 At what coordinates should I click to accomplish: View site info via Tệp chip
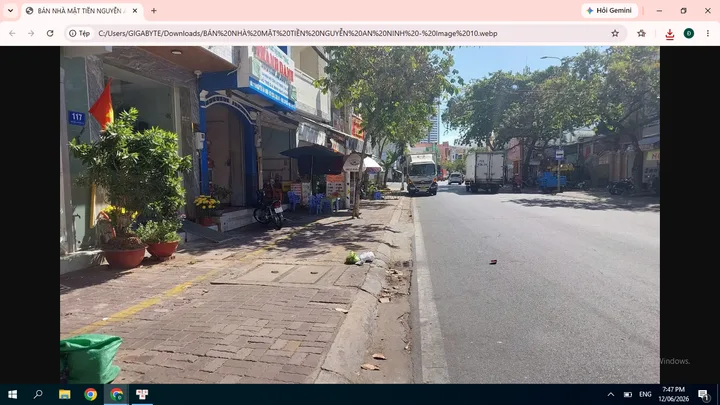(x=79, y=33)
